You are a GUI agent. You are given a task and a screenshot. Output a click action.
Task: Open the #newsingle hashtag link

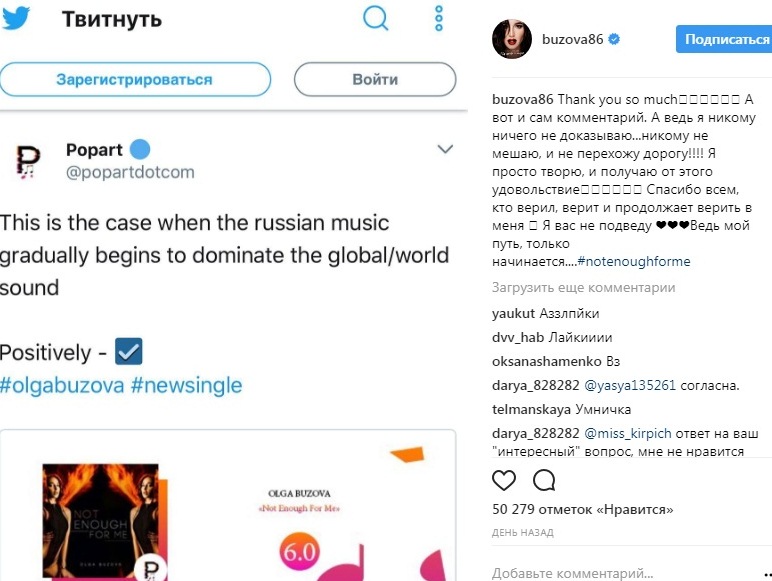[x=186, y=386]
